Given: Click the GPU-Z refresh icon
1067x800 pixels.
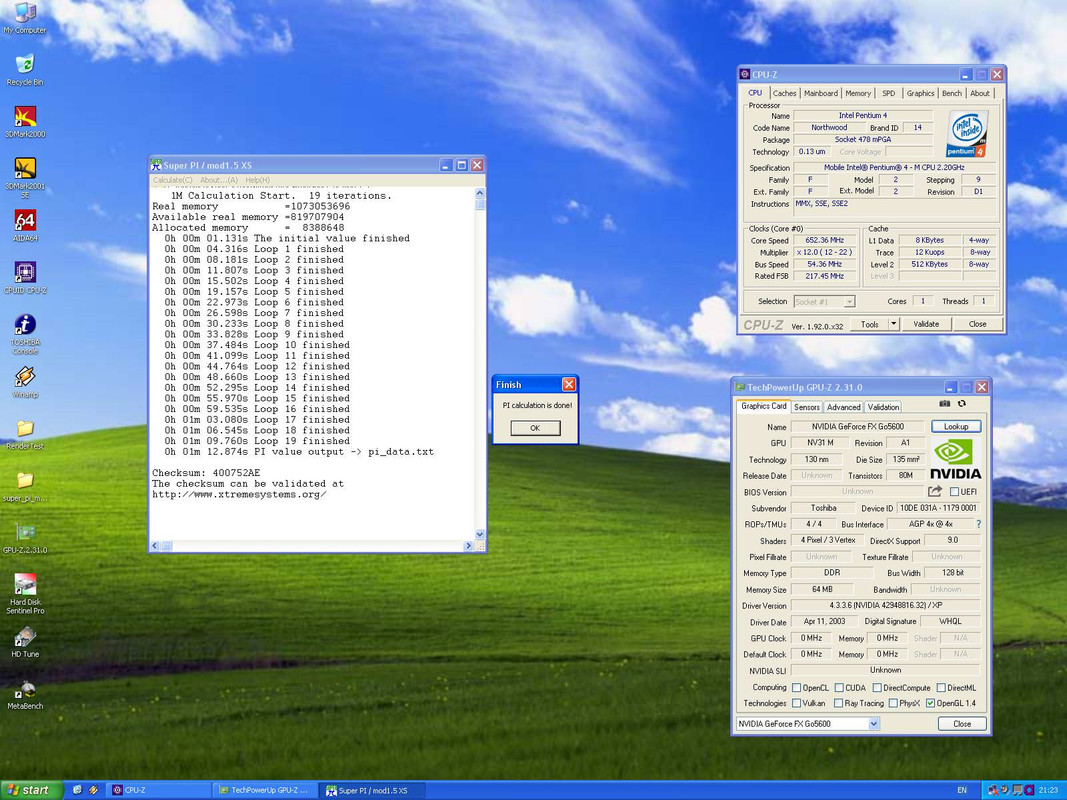Looking at the screenshot, I should pos(962,404).
